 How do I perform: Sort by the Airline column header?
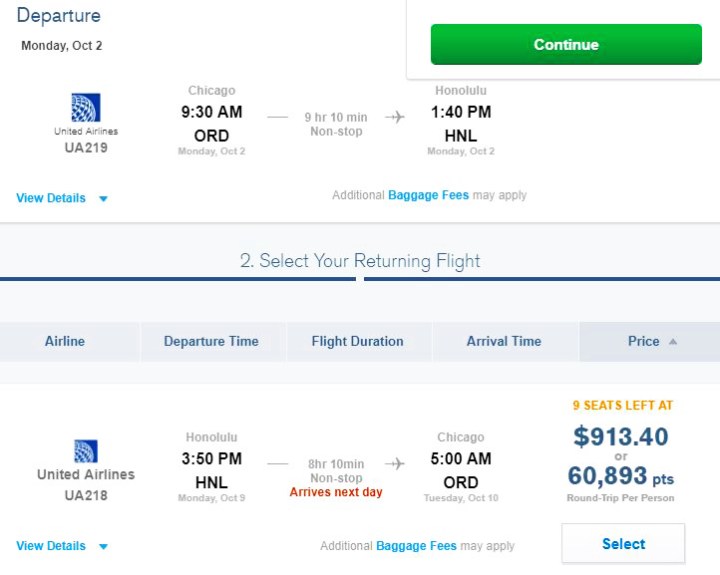[x=65, y=341]
